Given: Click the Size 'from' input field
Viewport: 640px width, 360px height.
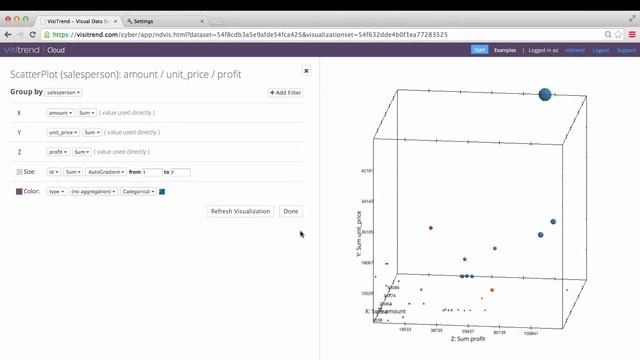Looking at the screenshot, I should [152, 172].
